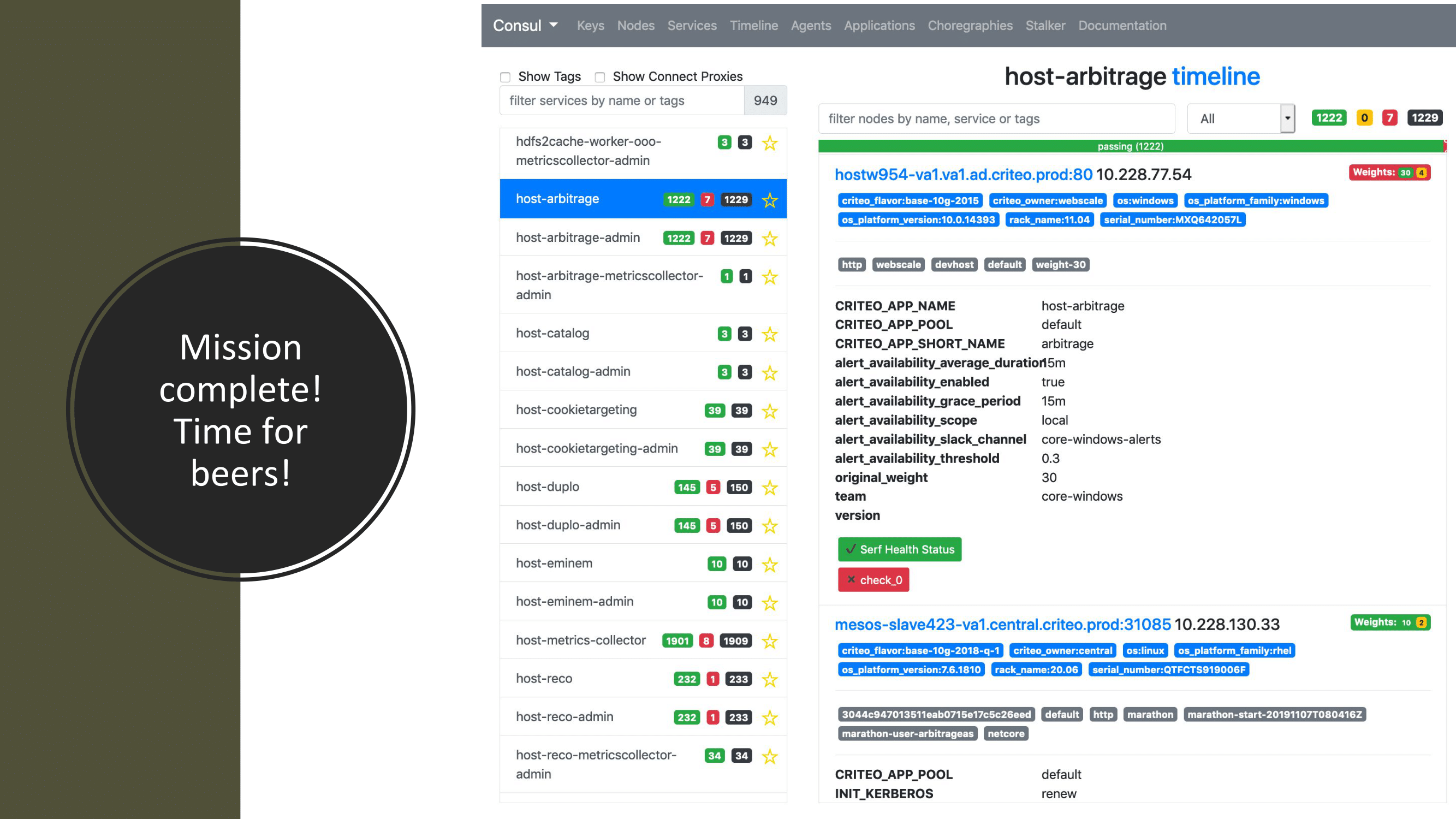Star the host-reco service
1456x819 pixels.
pyautogui.click(x=769, y=679)
